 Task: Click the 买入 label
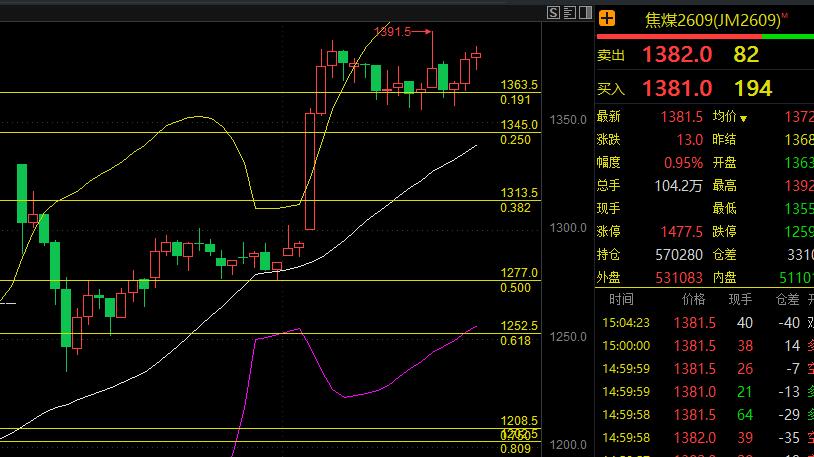point(610,89)
